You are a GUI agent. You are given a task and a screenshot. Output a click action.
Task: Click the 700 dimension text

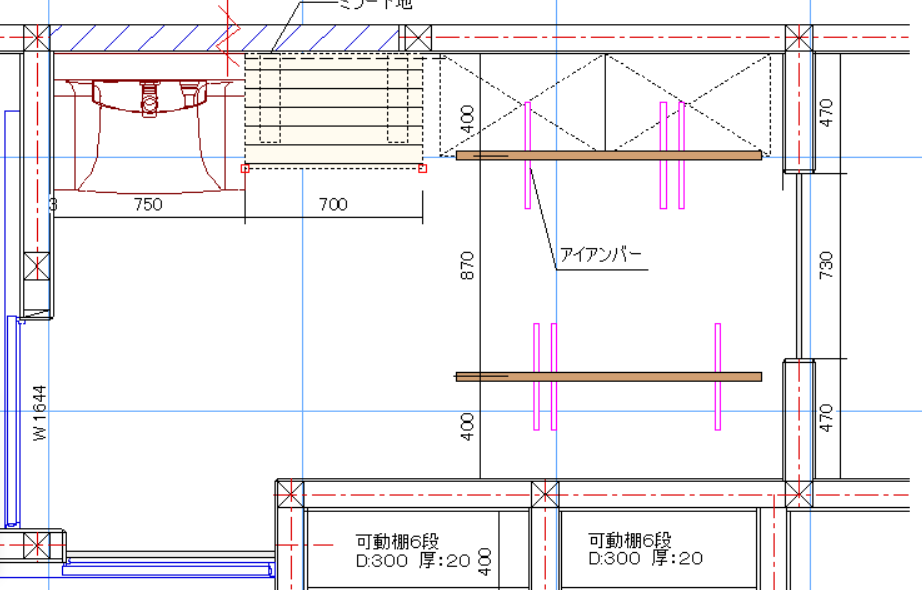333,204
